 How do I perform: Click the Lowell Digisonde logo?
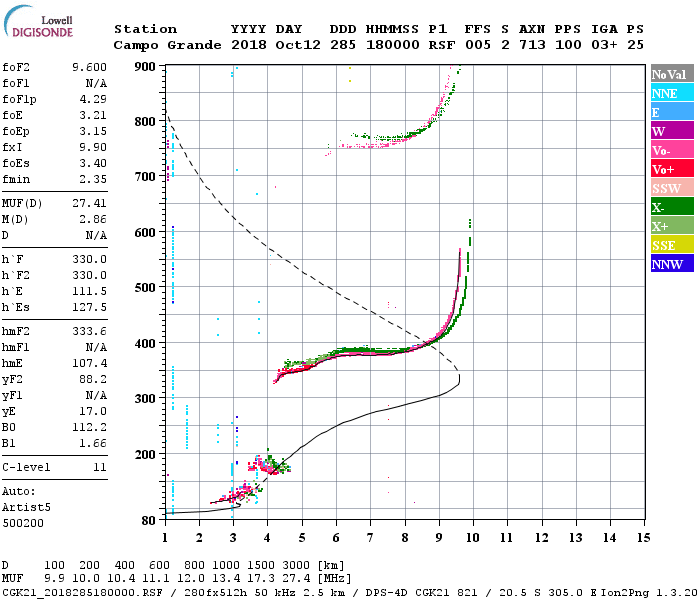pyautogui.click(x=38, y=21)
